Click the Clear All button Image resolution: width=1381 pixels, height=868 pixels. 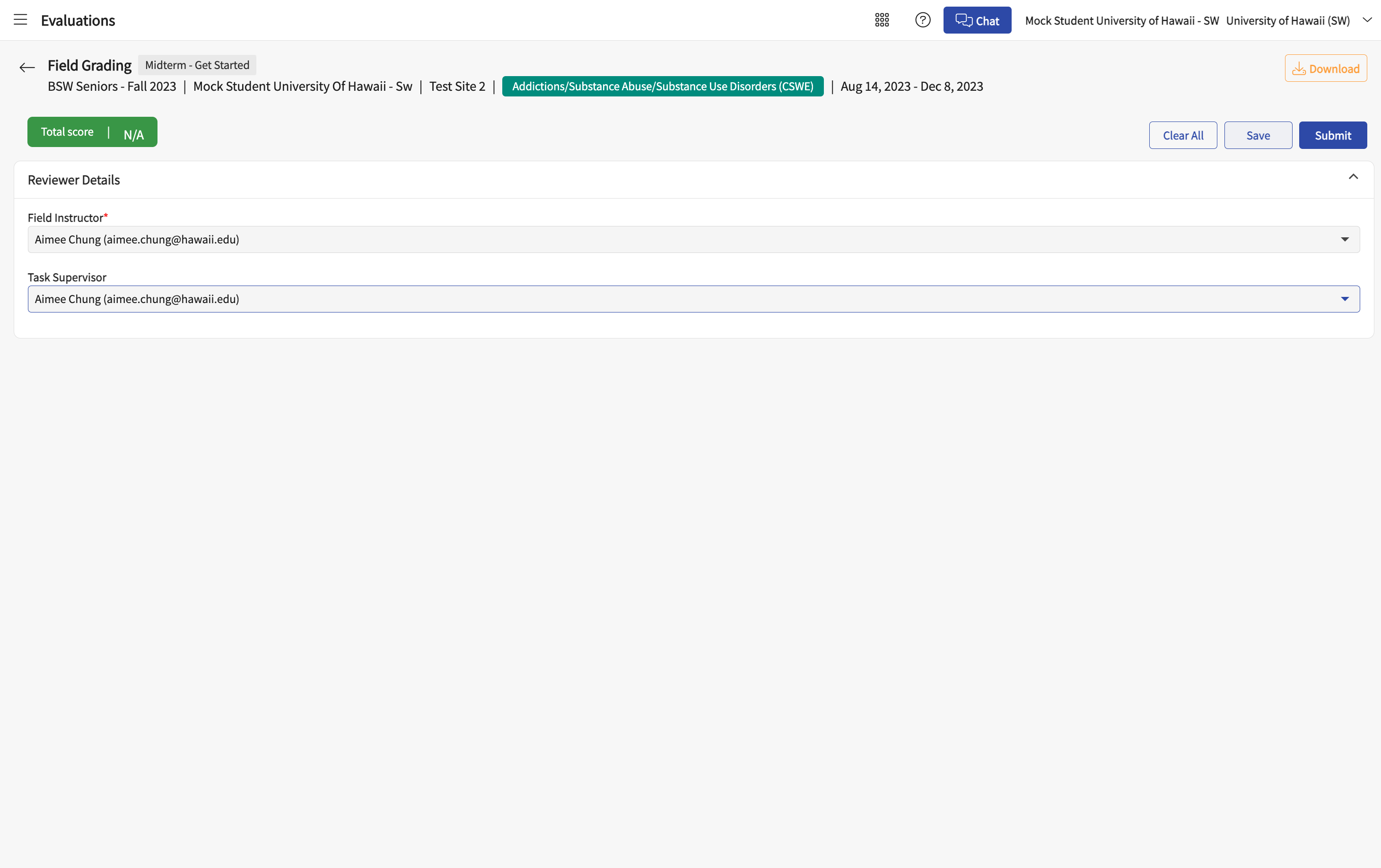click(x=1182, y=135)
